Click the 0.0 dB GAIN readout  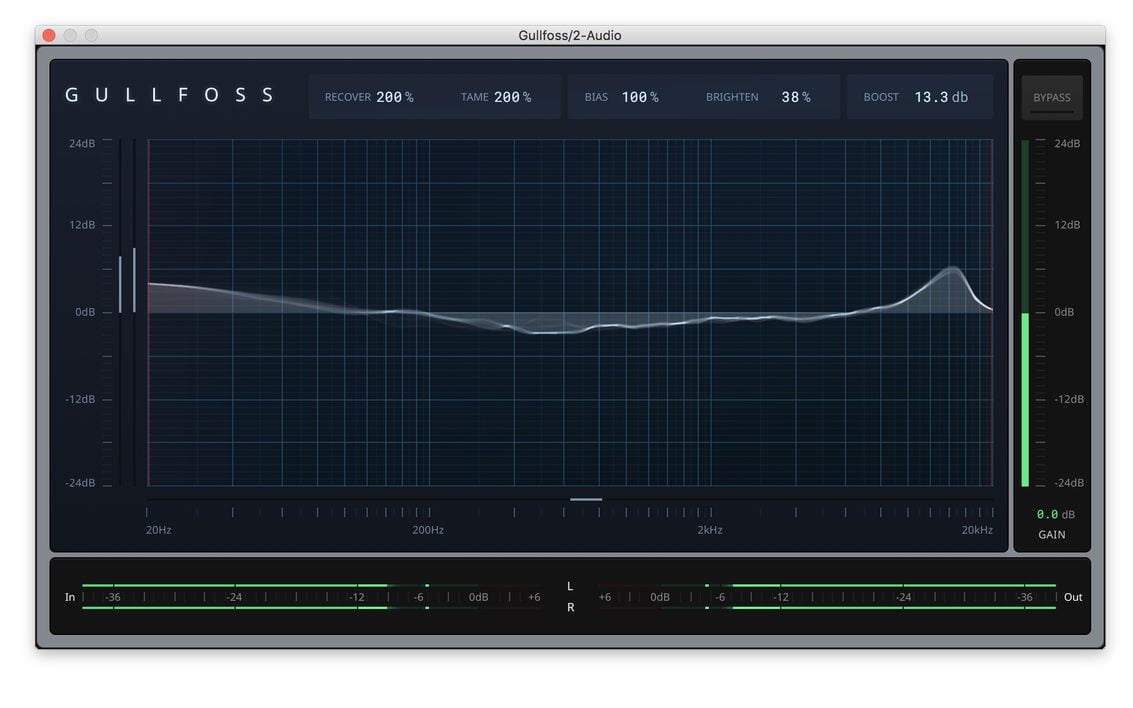[x=1056, y=514]
